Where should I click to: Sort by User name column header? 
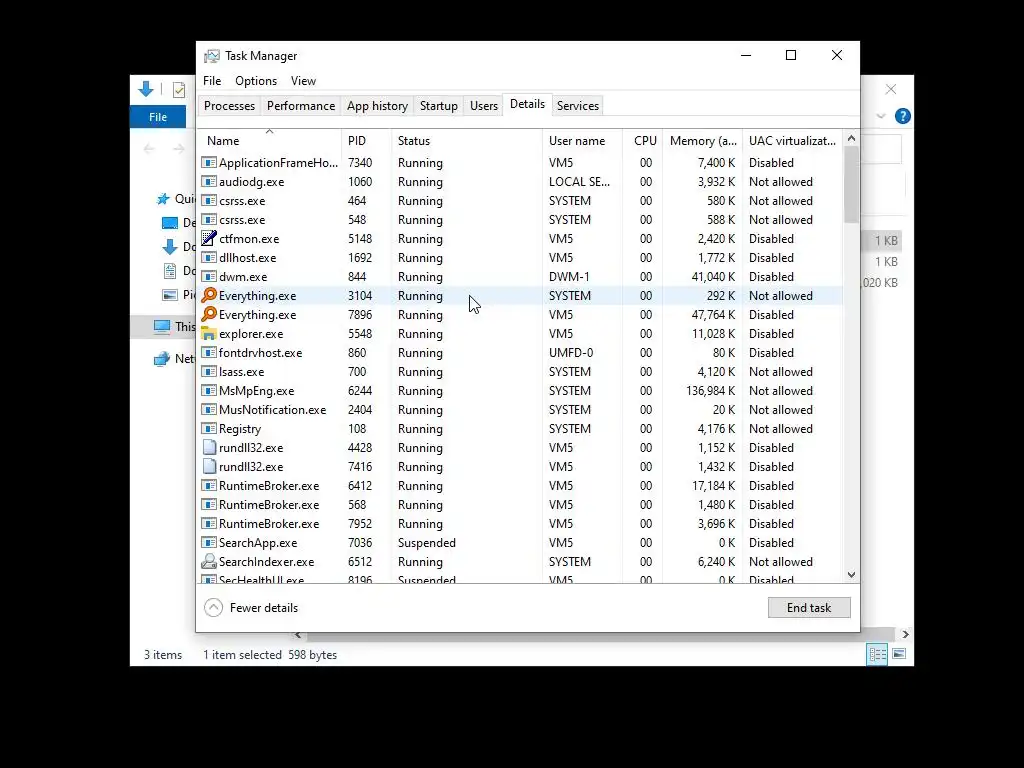(583, 140)
